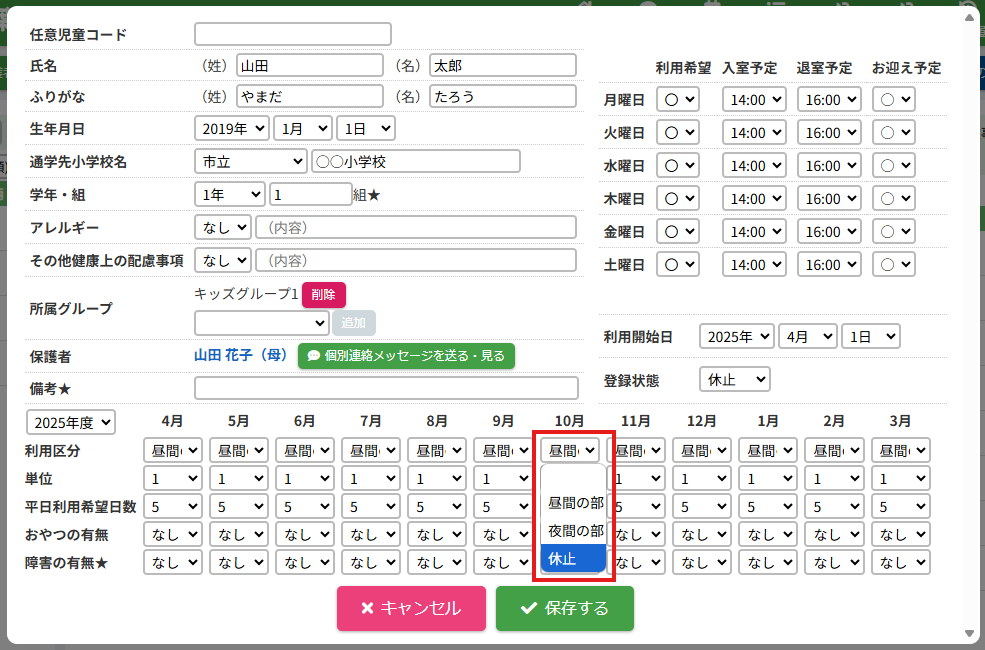Select 休止 in the open dropdown list

click(x=573, y=558)
